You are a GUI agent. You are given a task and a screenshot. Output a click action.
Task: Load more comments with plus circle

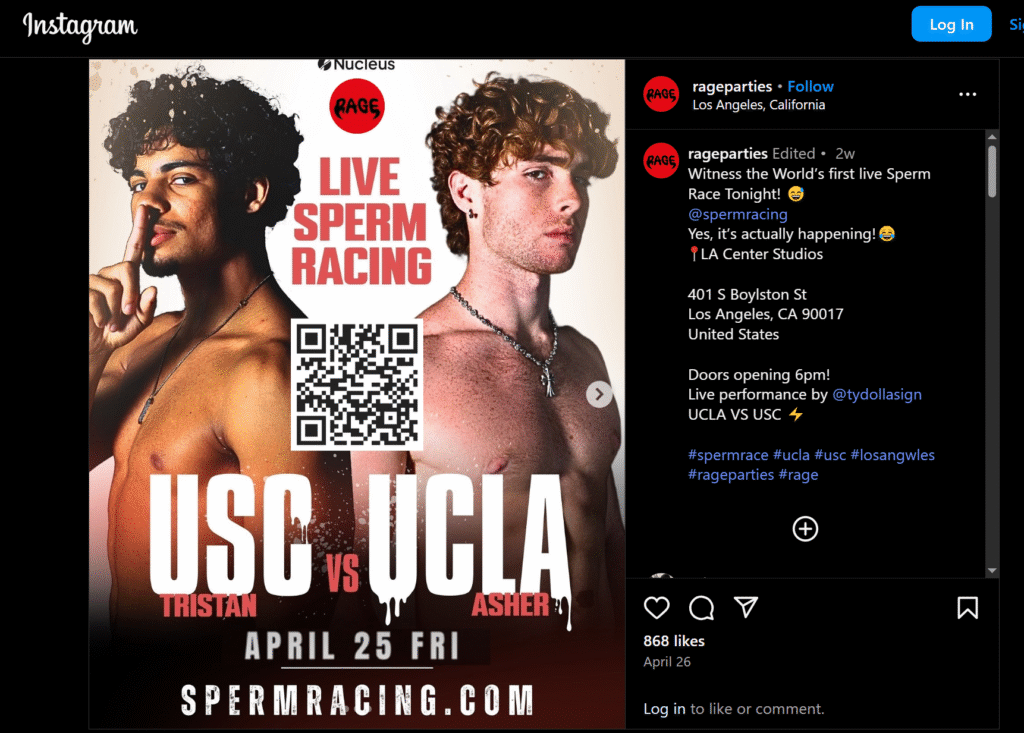coord(805,529)
